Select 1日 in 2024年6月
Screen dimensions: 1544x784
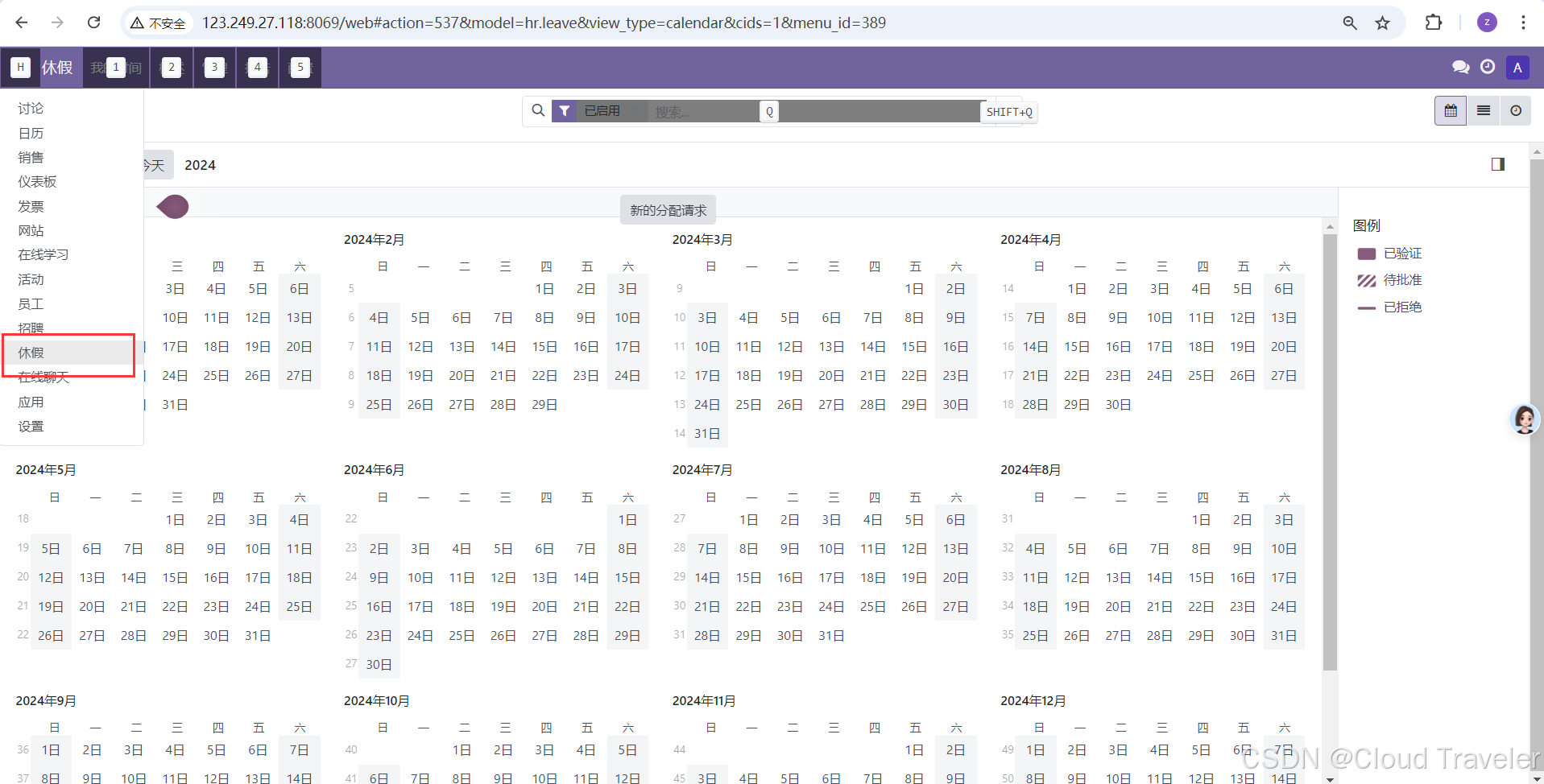tap(627, 520)
